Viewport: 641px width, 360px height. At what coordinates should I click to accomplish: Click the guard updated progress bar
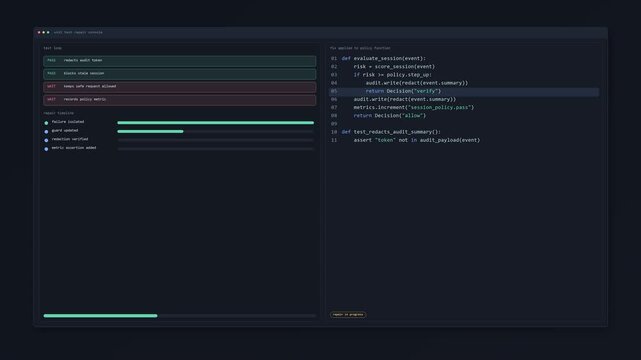(215, 132)
